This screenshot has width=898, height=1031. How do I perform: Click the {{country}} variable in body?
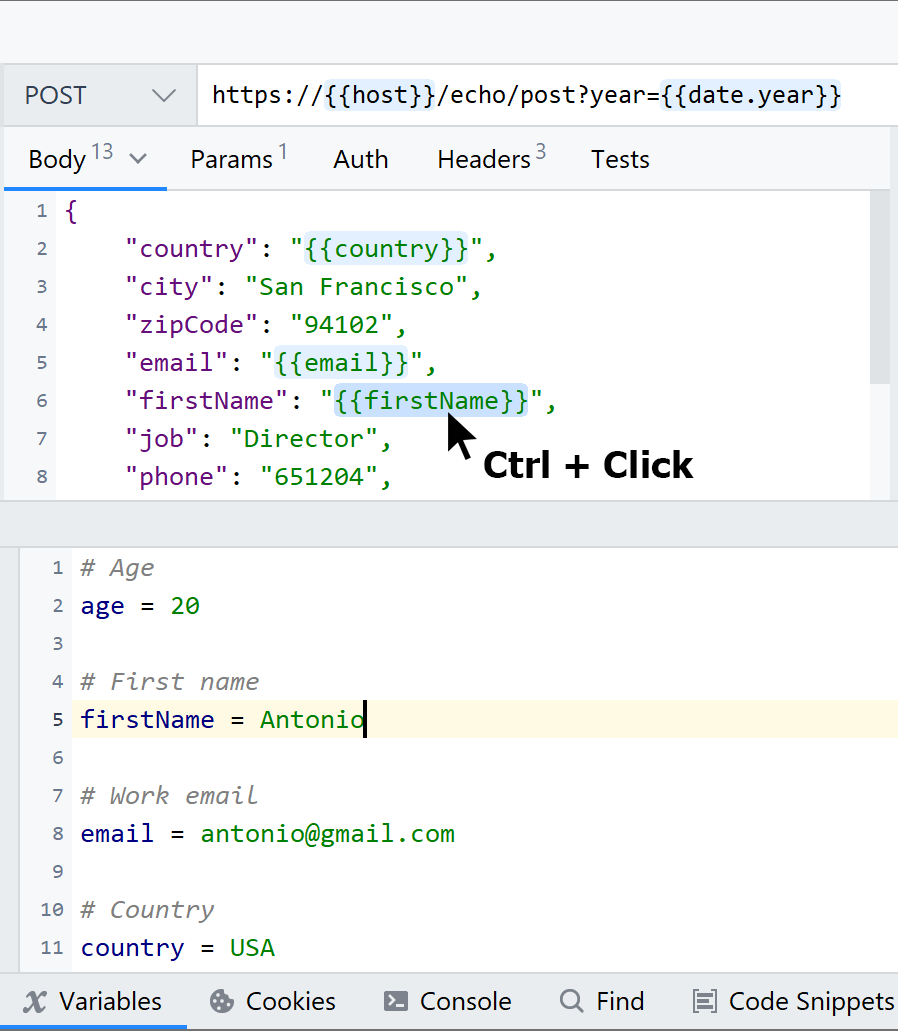pyautogui.click(x=386, y=249)
